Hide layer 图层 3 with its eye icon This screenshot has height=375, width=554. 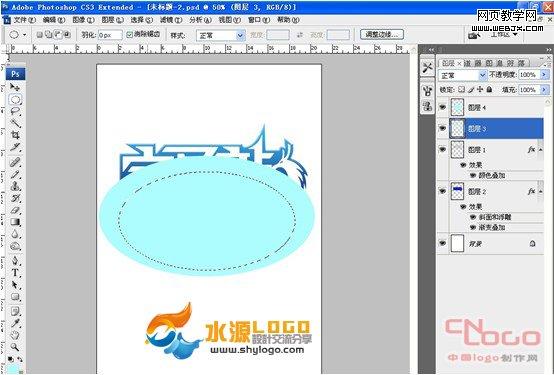pyautogui.click(x=443, y=128)
